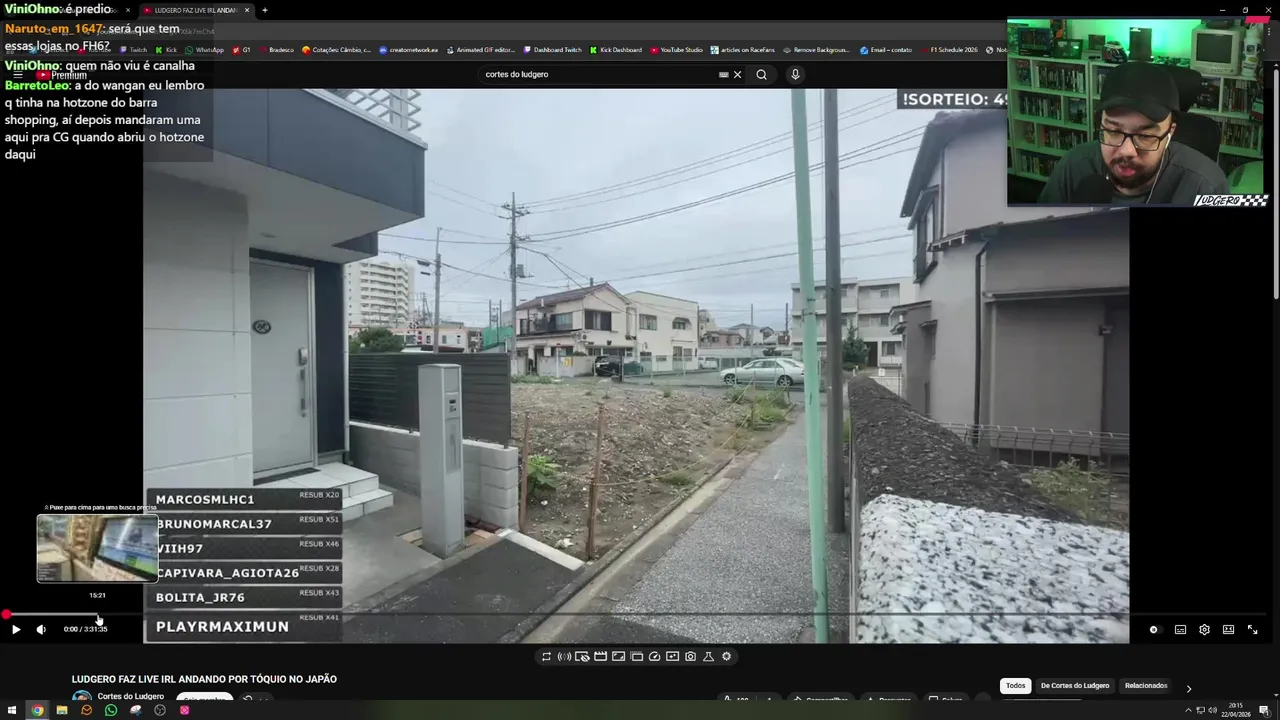Click the Chrome taskbar icon
Screen dimensions: 1280x720
pyautogui.click(x=37, y=710)
